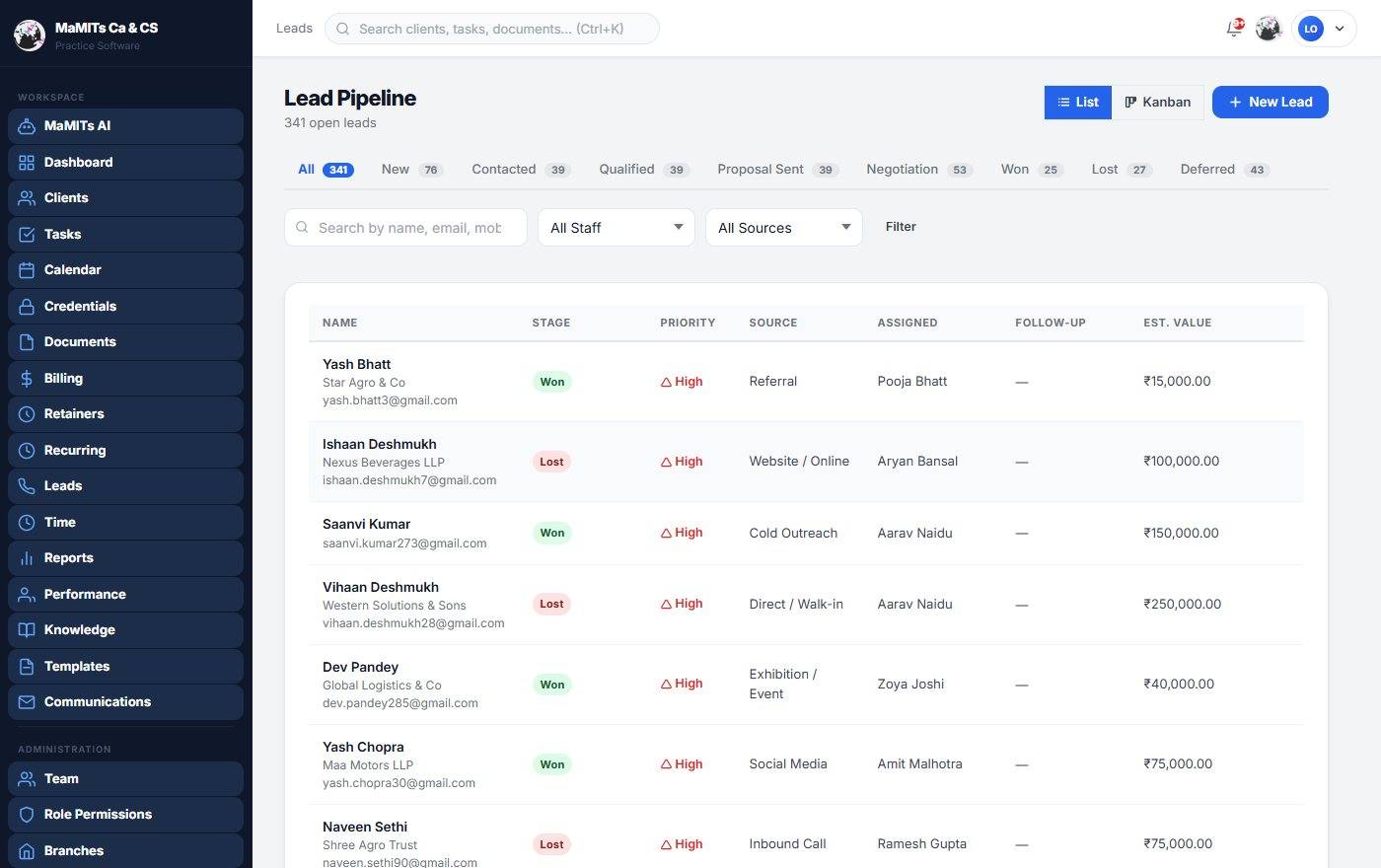Click the Billing dollar icon
The image size is (1381, 868).
[x=27, y=379]
